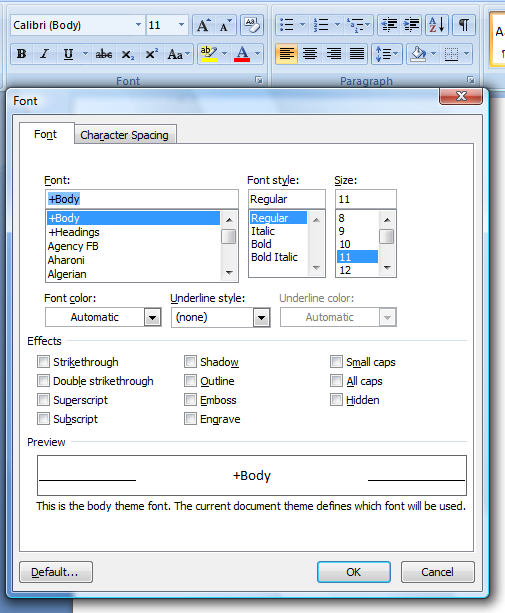
Task: Click the Shading paint bucket icon
Action: pyautogui.click(x=418, y=54)
